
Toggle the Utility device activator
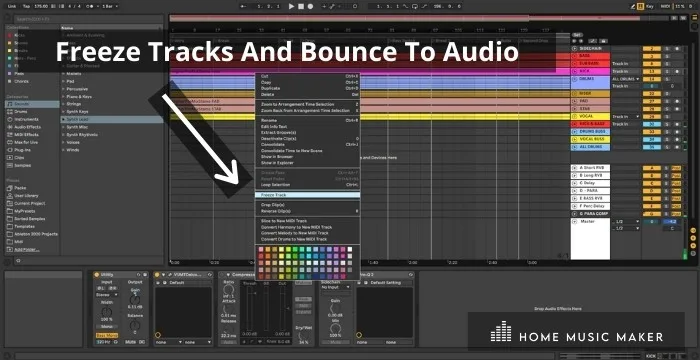(96, 275)
